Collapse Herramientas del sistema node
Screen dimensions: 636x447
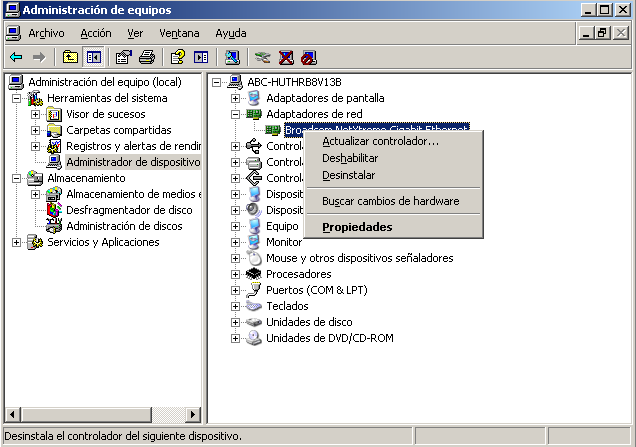point(16,98)
